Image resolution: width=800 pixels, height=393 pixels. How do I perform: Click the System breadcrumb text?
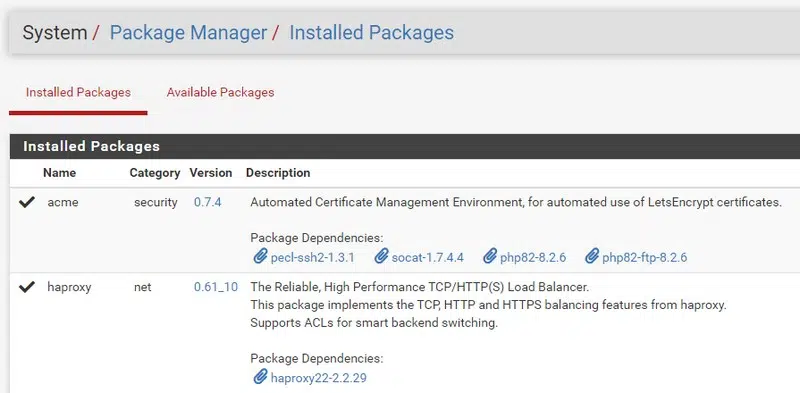(55, 33)
